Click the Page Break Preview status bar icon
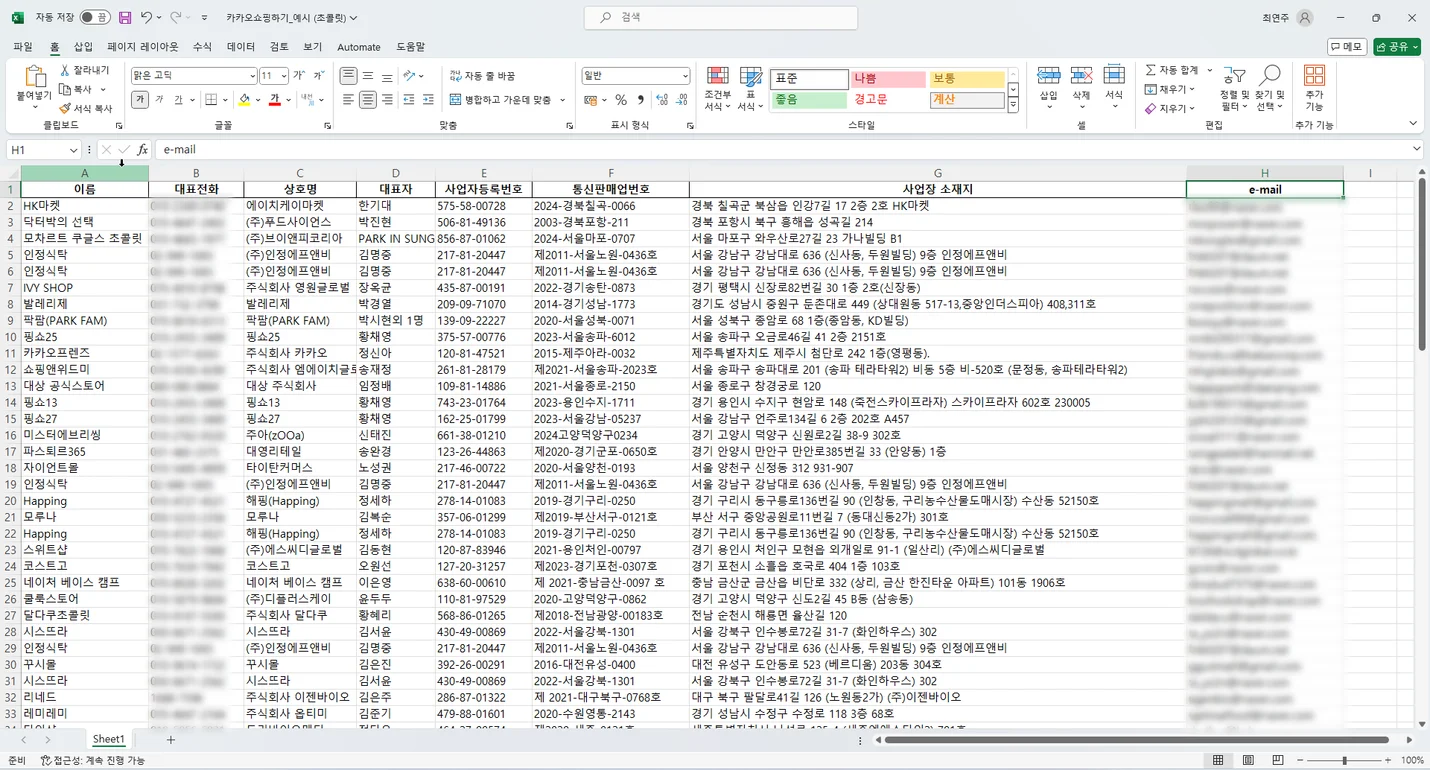 (x=1278, y=761)
